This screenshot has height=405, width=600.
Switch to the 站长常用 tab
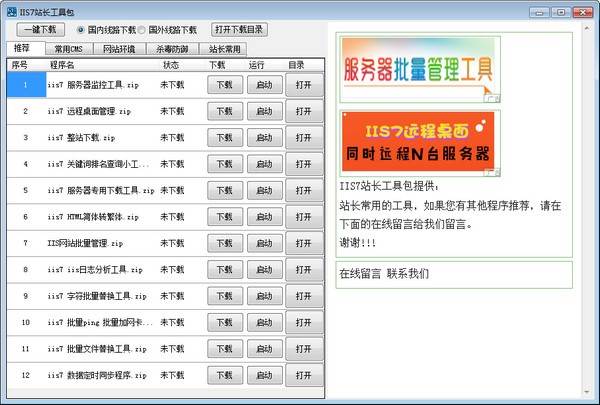tap(223, 48)
